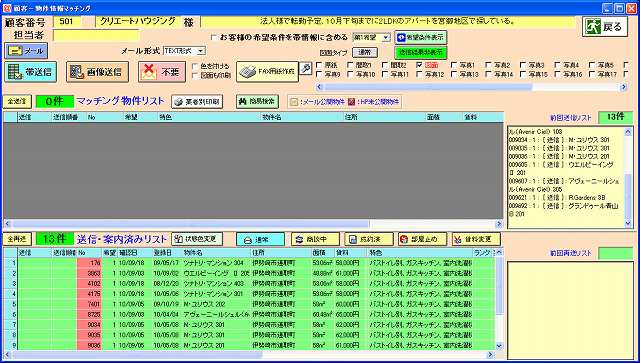Screen dimensions: 640x363
Task: Click the matching list horizontal scrollbar
Action: (253, 224)
